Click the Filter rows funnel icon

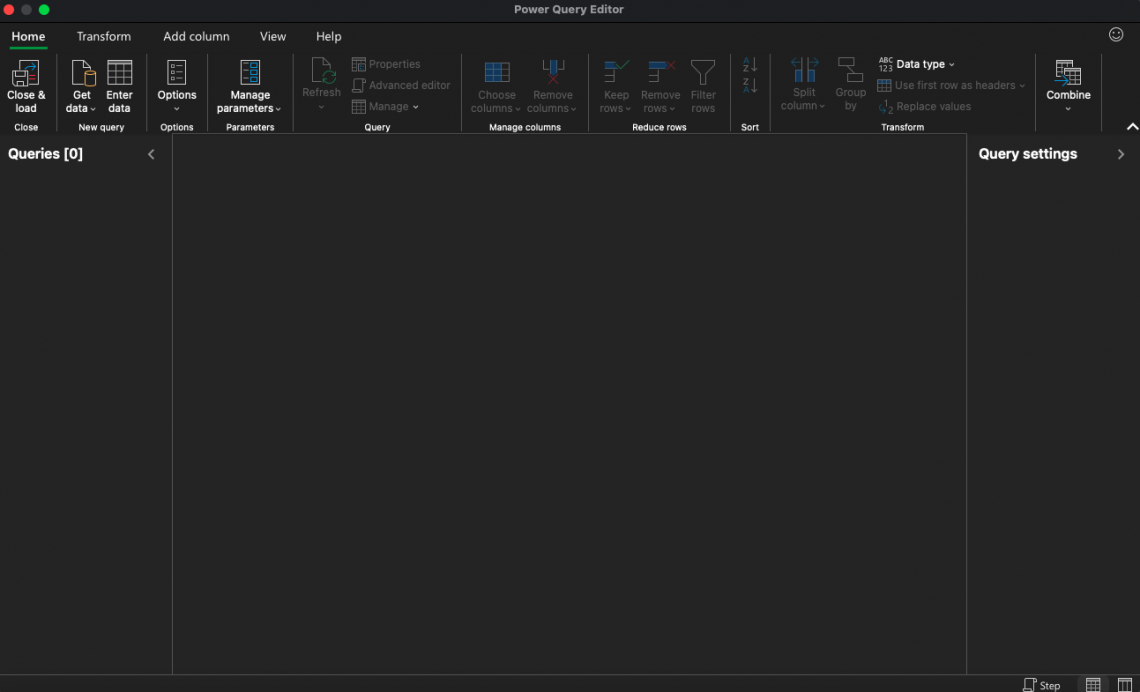click(x=703, y=73)
